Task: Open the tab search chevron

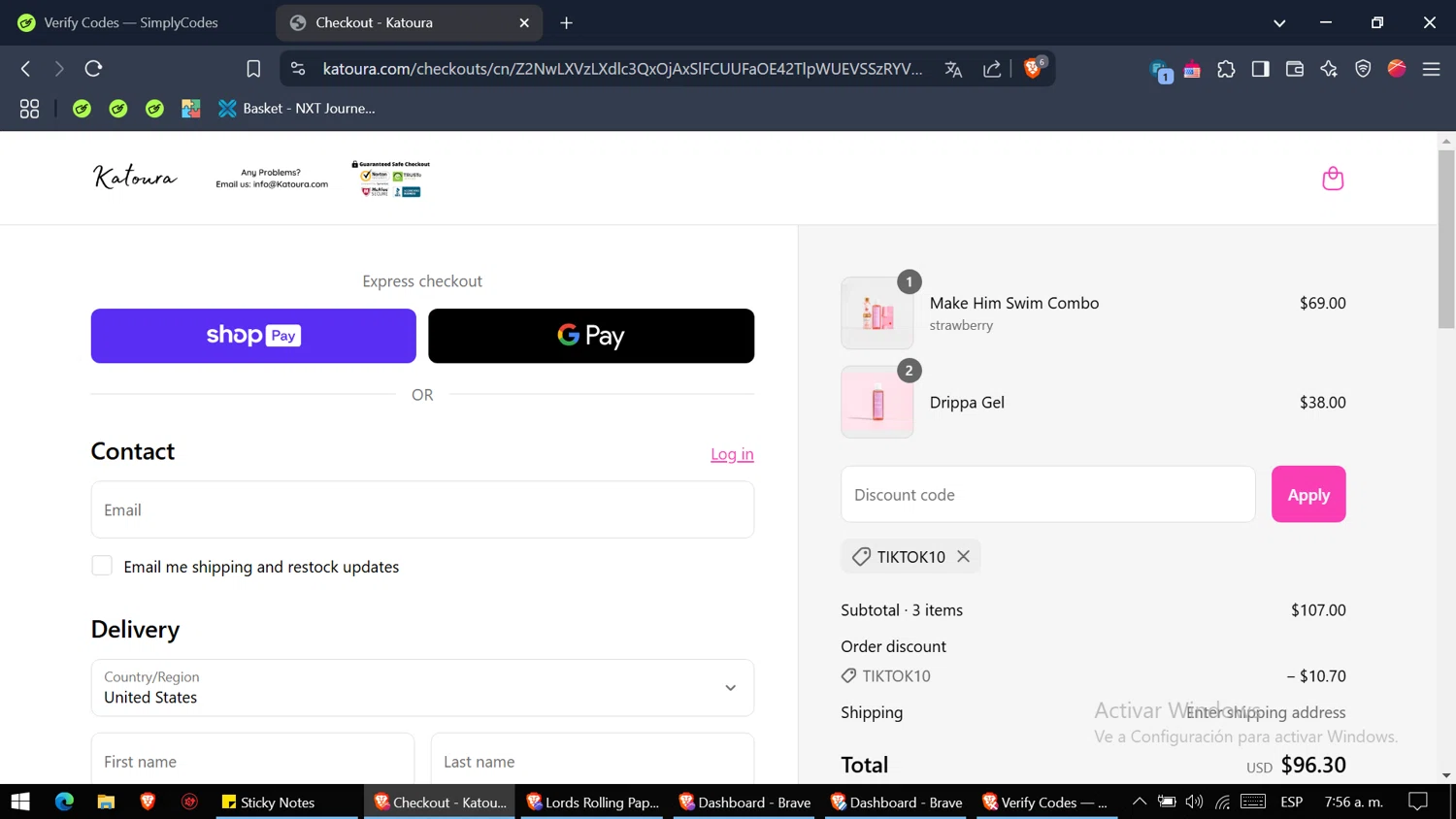Action: 1279,22
